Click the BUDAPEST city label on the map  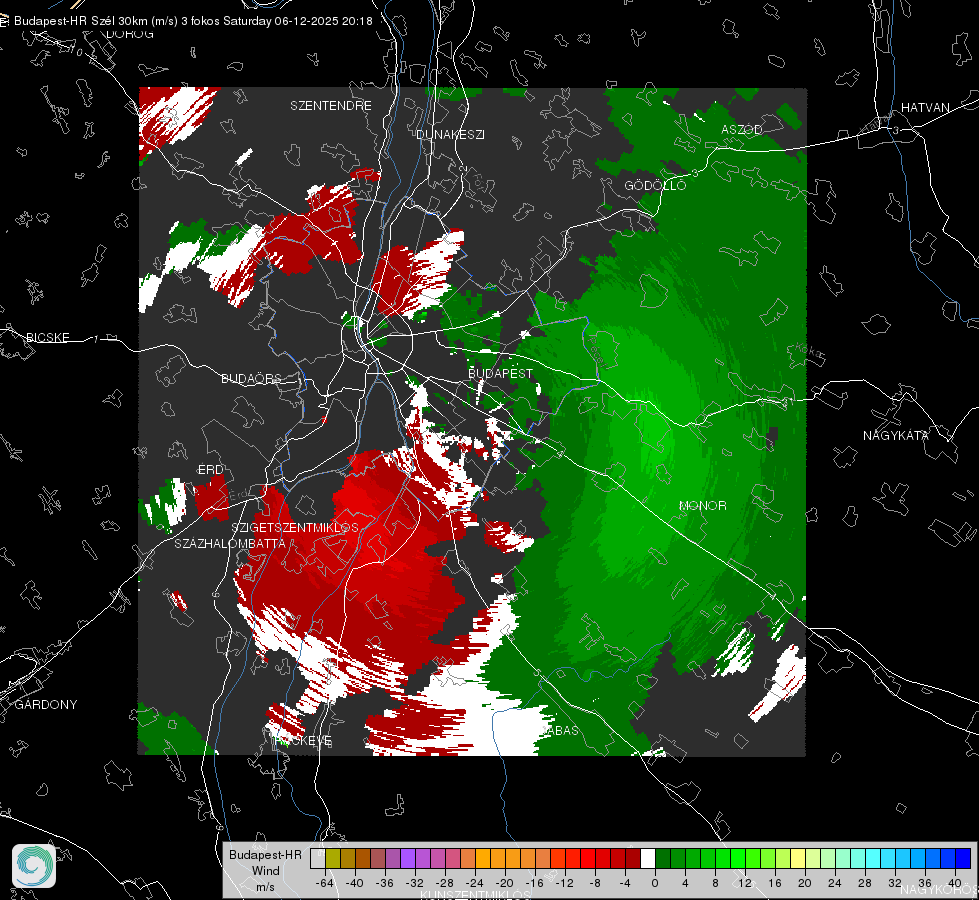(x=501, y=373)
